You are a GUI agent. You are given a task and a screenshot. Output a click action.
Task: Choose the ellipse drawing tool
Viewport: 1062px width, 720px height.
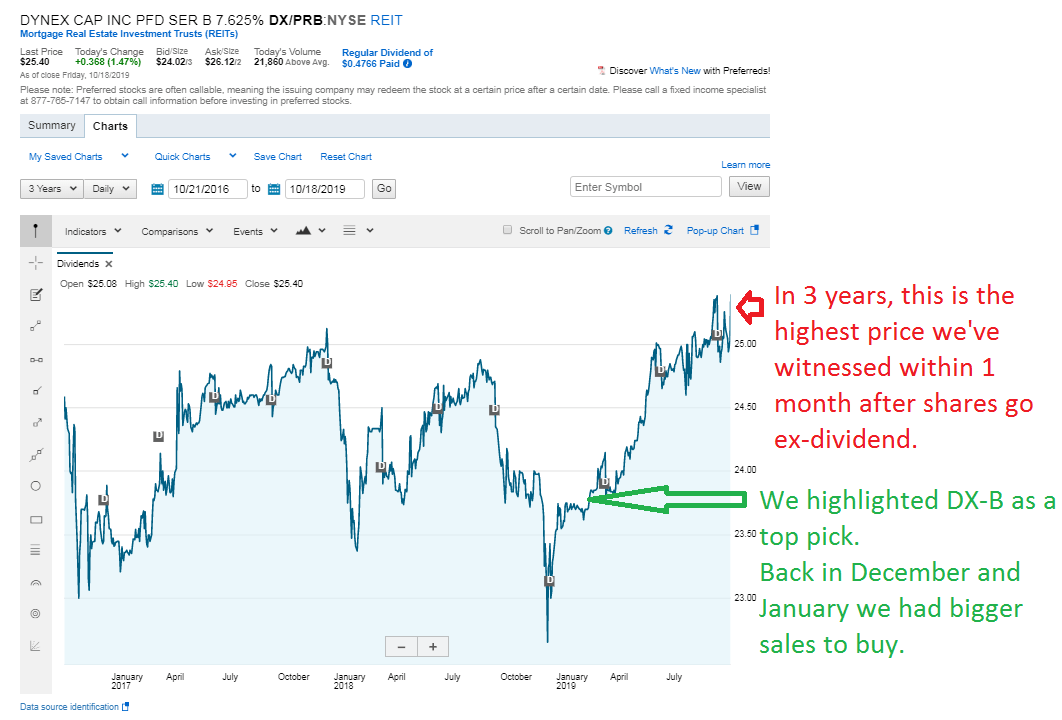click(36, 486)
